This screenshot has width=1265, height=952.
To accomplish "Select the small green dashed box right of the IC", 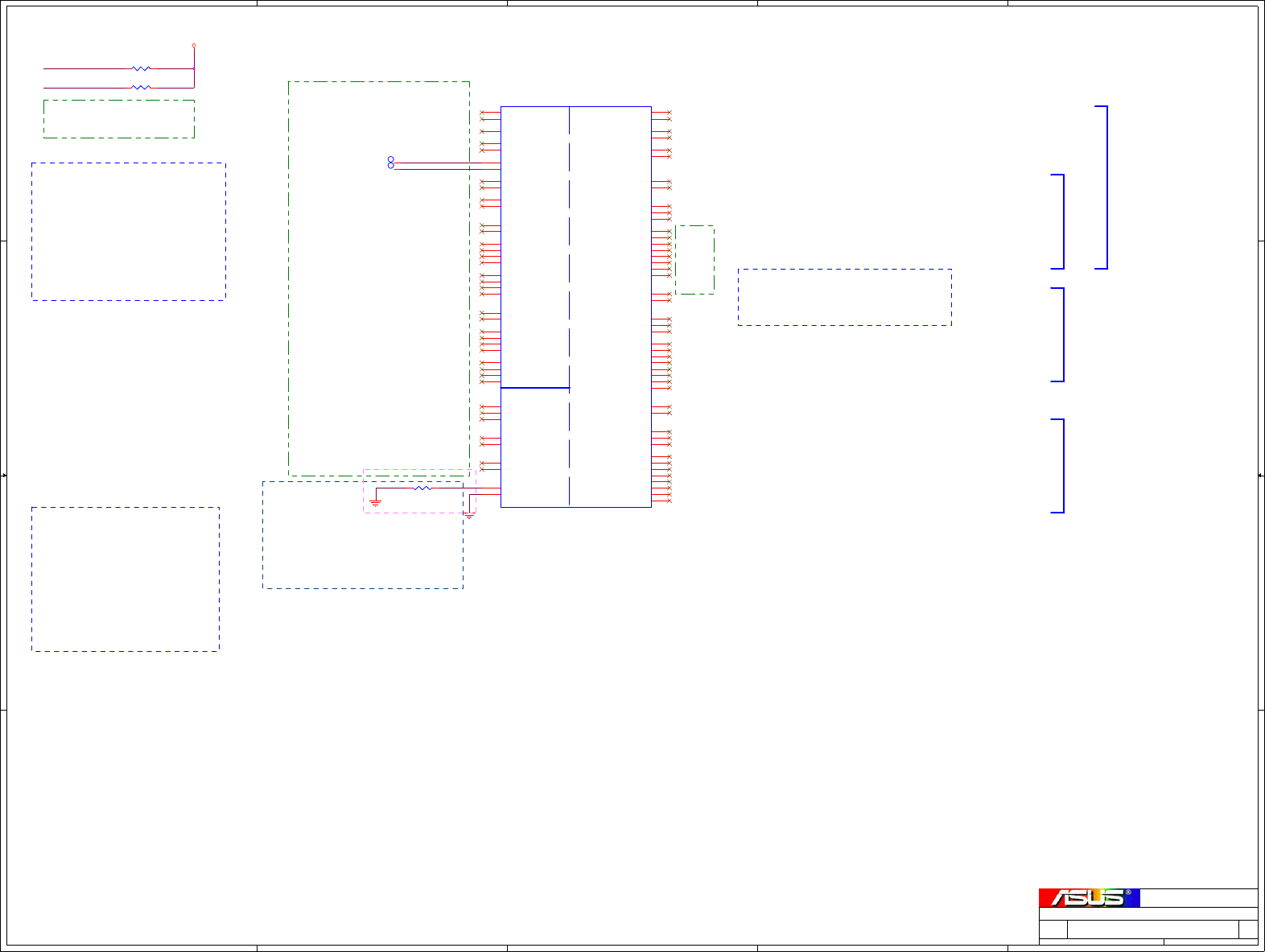I will [x=694, y=260].
